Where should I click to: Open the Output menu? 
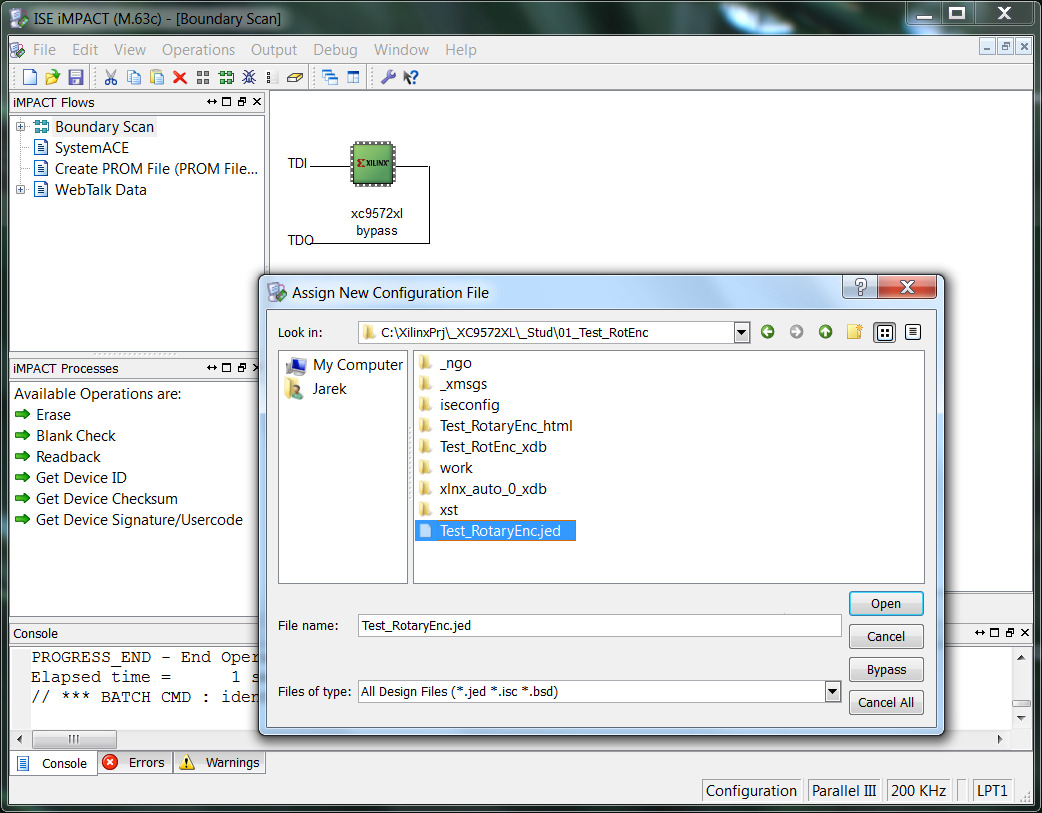(274, 50)
